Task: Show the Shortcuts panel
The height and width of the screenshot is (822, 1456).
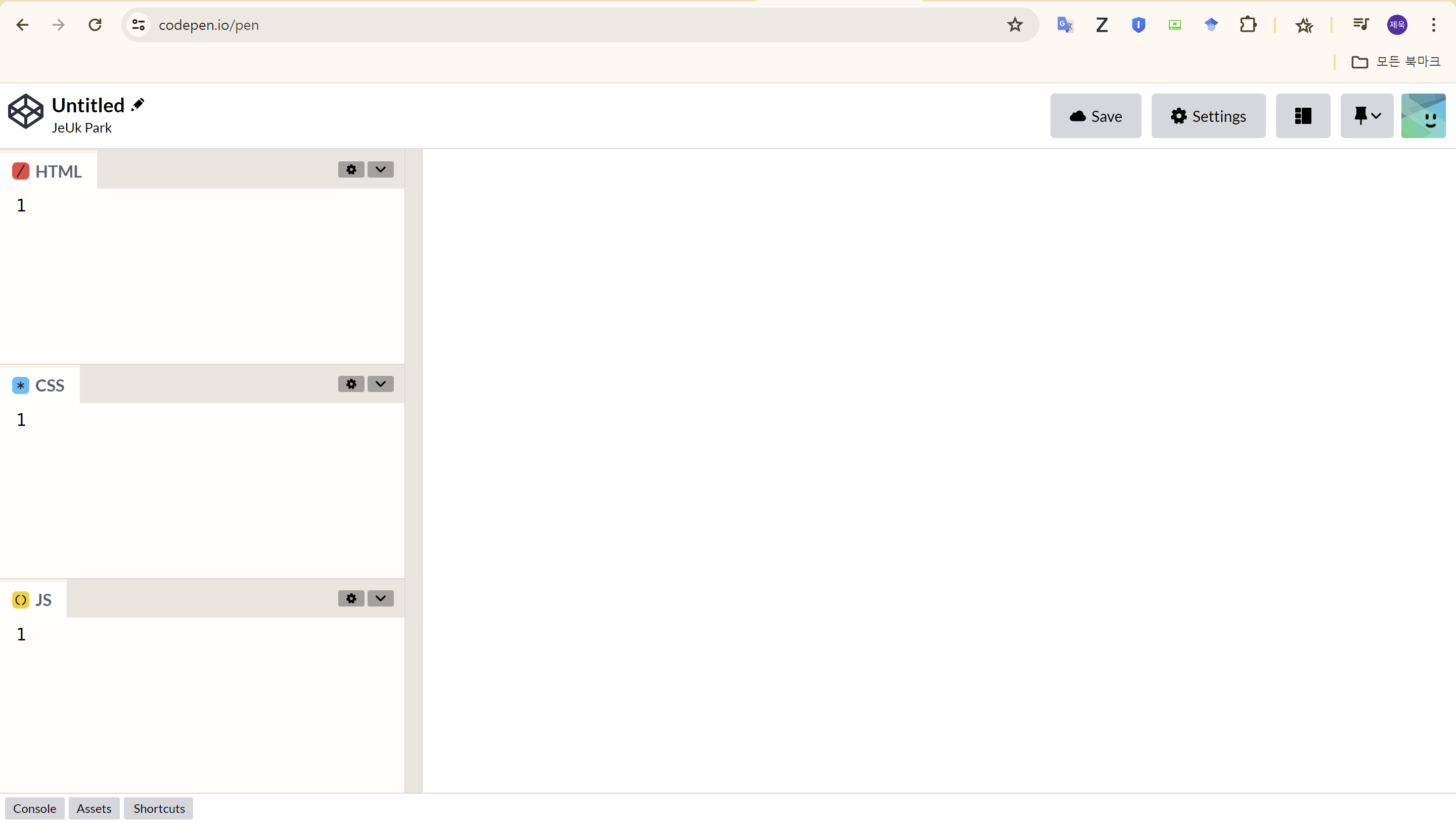Action: [159, 808]
